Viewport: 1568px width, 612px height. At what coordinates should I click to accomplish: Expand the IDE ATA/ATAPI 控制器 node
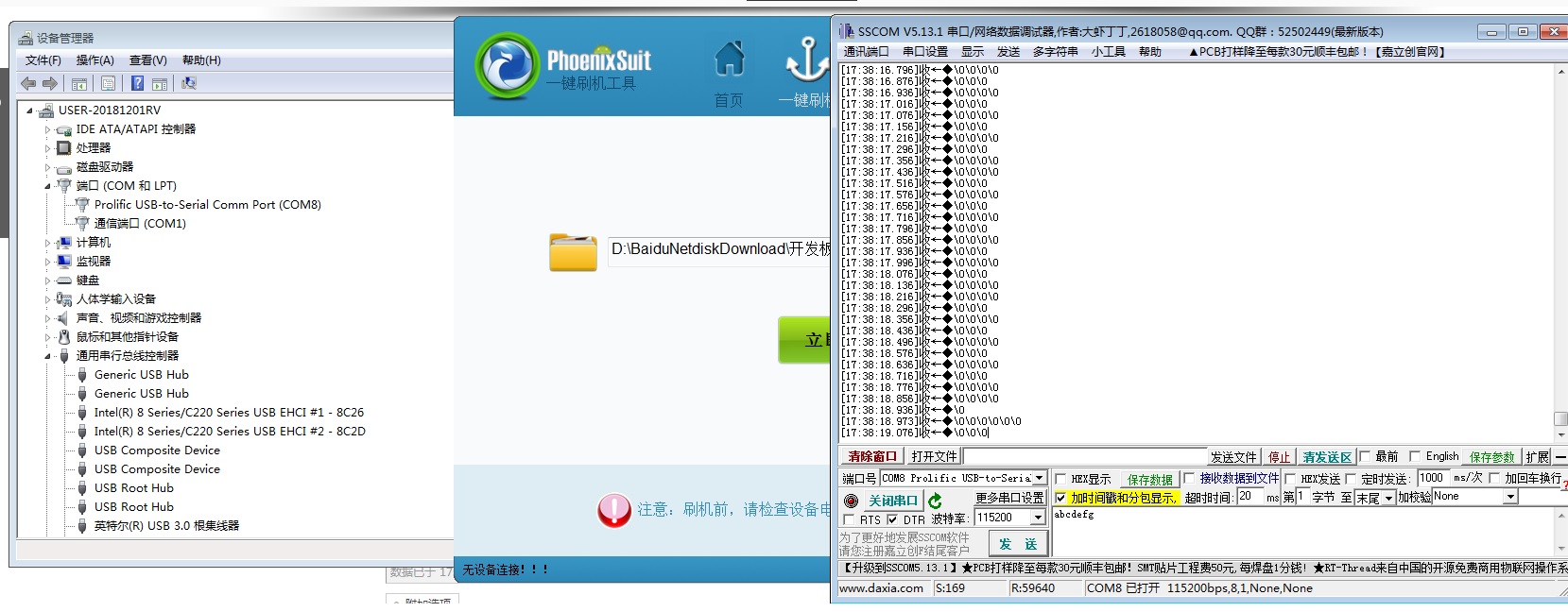(47, 130)
